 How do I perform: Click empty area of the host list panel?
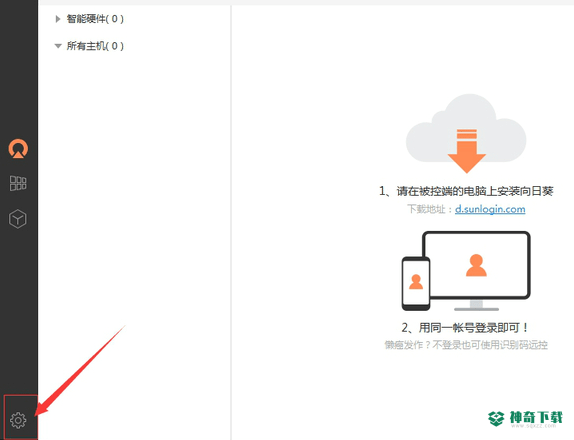(135, 220)
